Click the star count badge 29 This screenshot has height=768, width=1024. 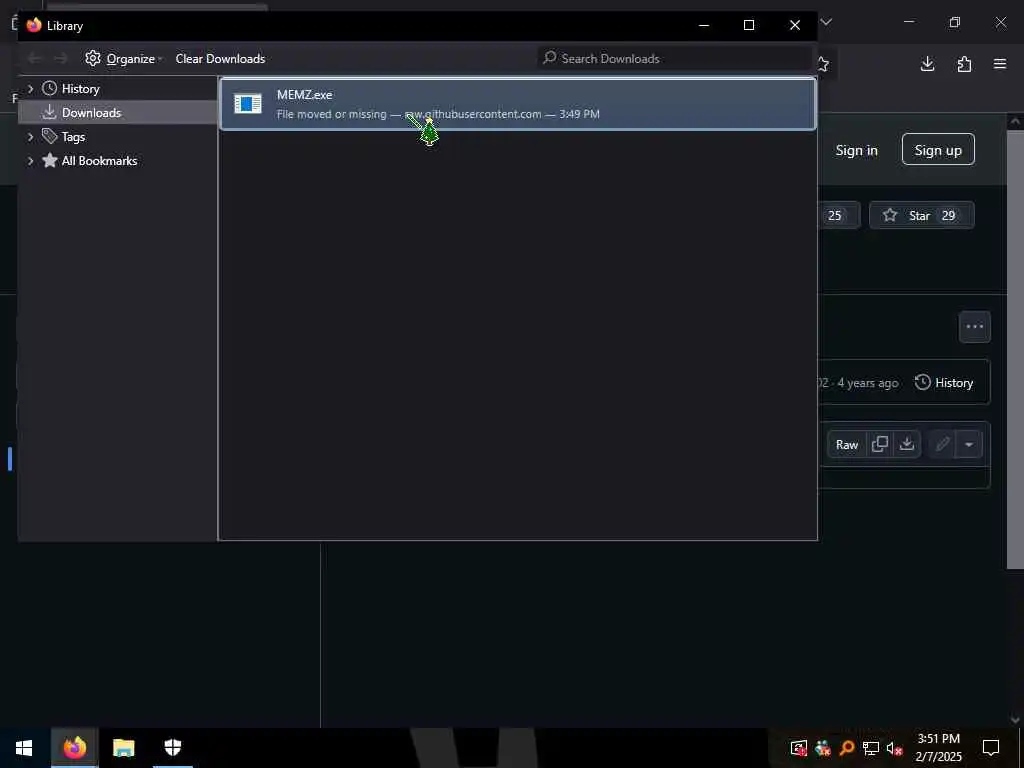pyautogui.click(x=948, y=216)
